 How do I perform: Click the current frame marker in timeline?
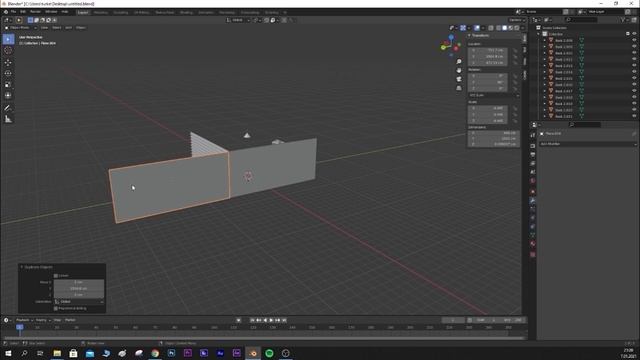point(20,327)
